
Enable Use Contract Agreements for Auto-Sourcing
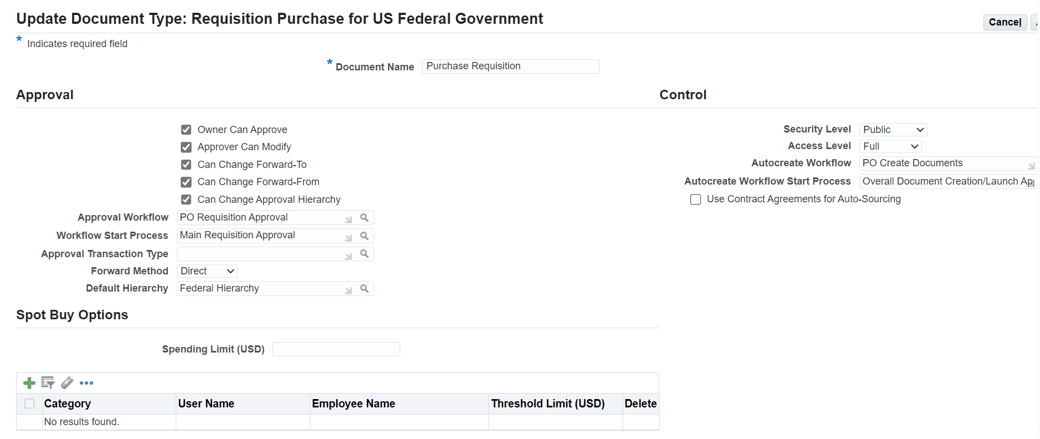click(x=695, y=200)
